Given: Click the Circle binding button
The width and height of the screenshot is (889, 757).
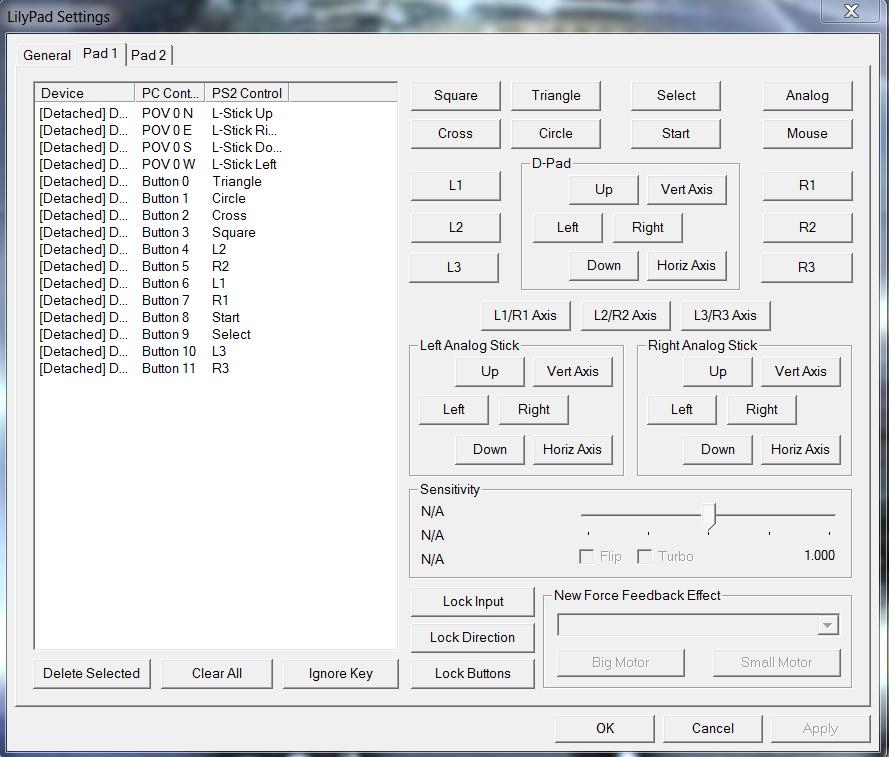Looking at the screenshot, I should click(x=556, y=133).
